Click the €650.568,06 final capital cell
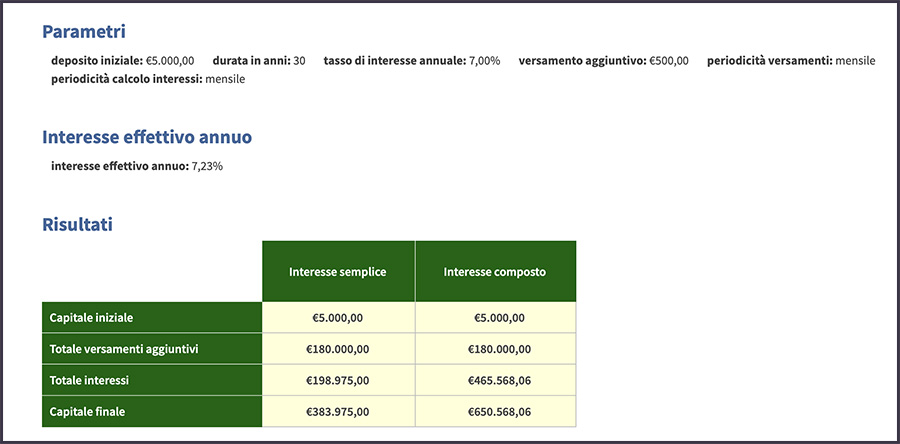Screen dimensions: 900x444 [495, 411]
